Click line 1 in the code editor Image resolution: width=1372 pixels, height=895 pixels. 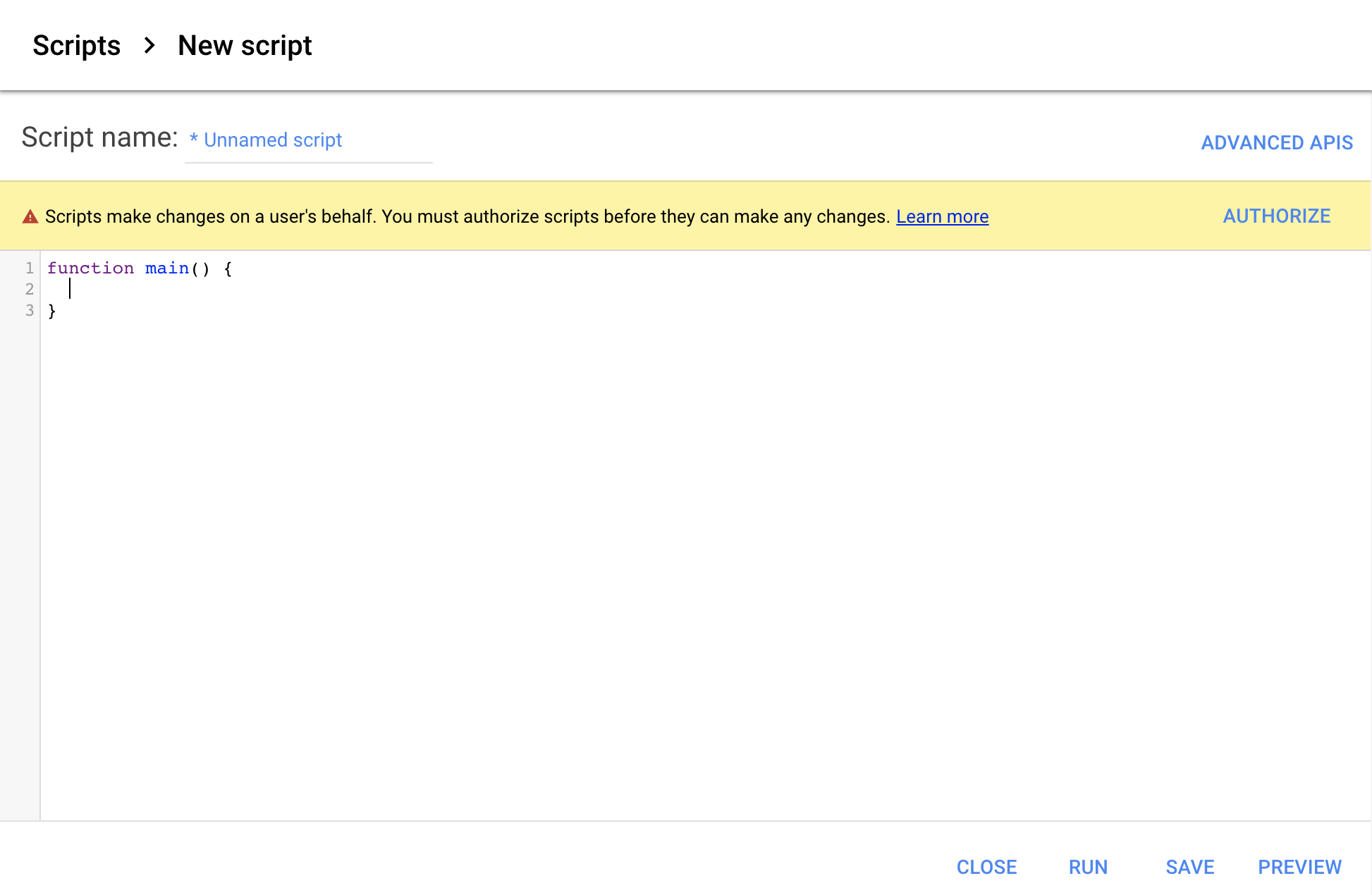coord(139,268)
